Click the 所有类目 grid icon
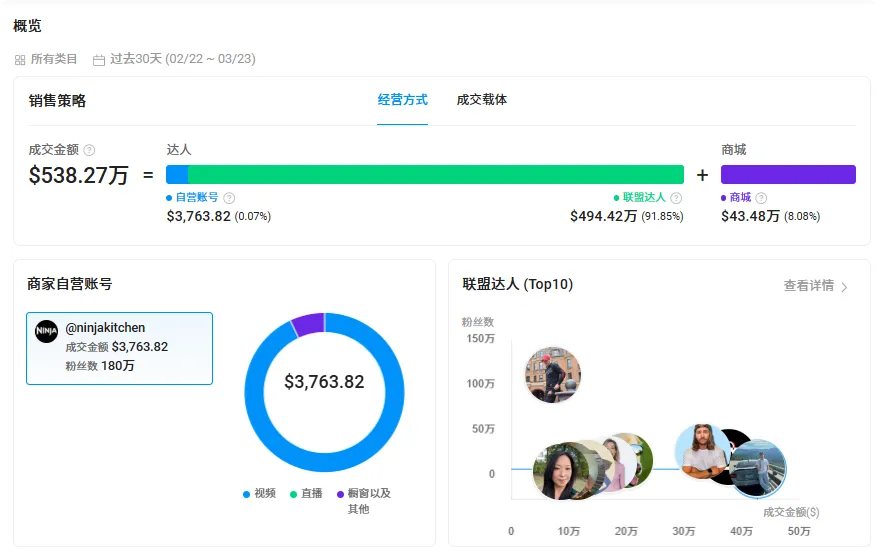Screen dimensions: 878x553 point(20,60)
